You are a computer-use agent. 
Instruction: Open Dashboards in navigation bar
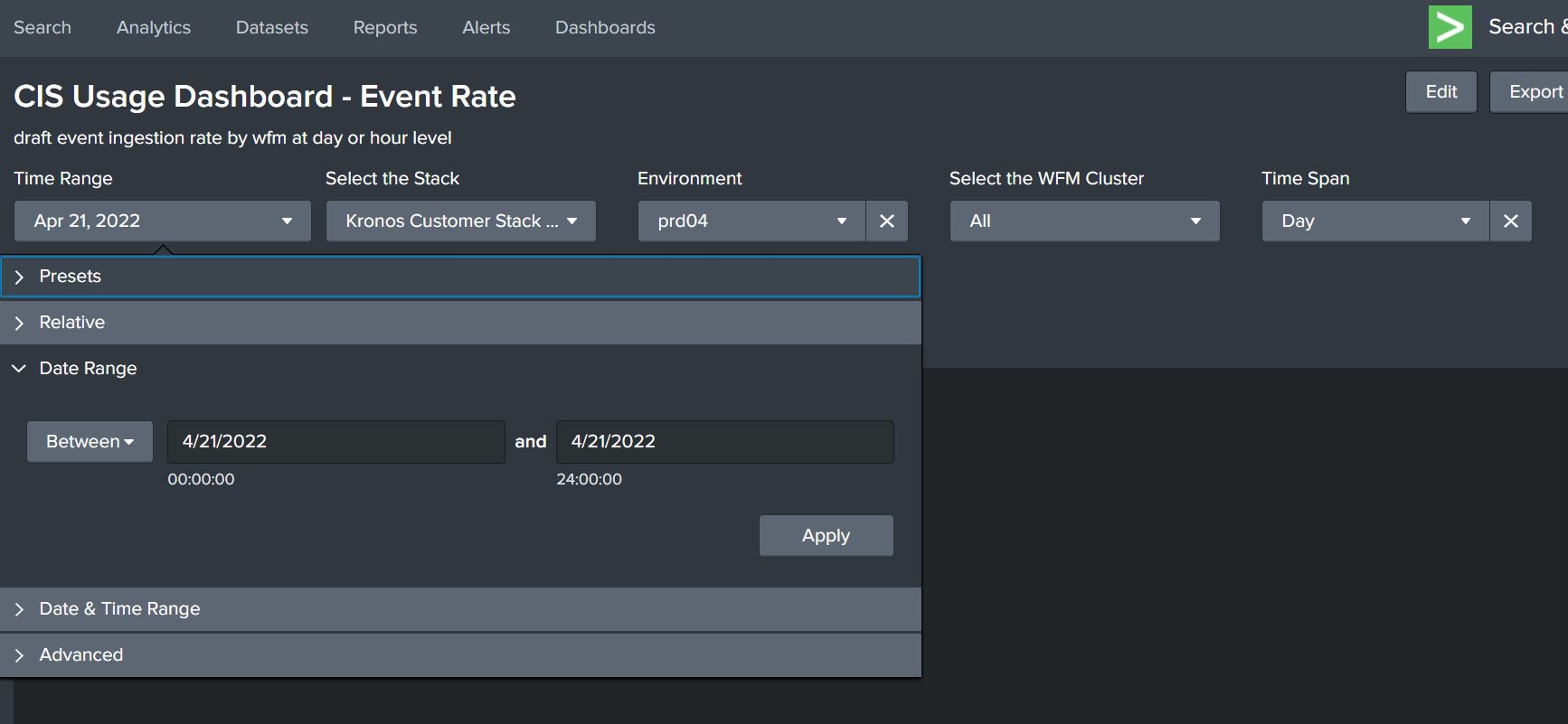(x=605, y=28)
